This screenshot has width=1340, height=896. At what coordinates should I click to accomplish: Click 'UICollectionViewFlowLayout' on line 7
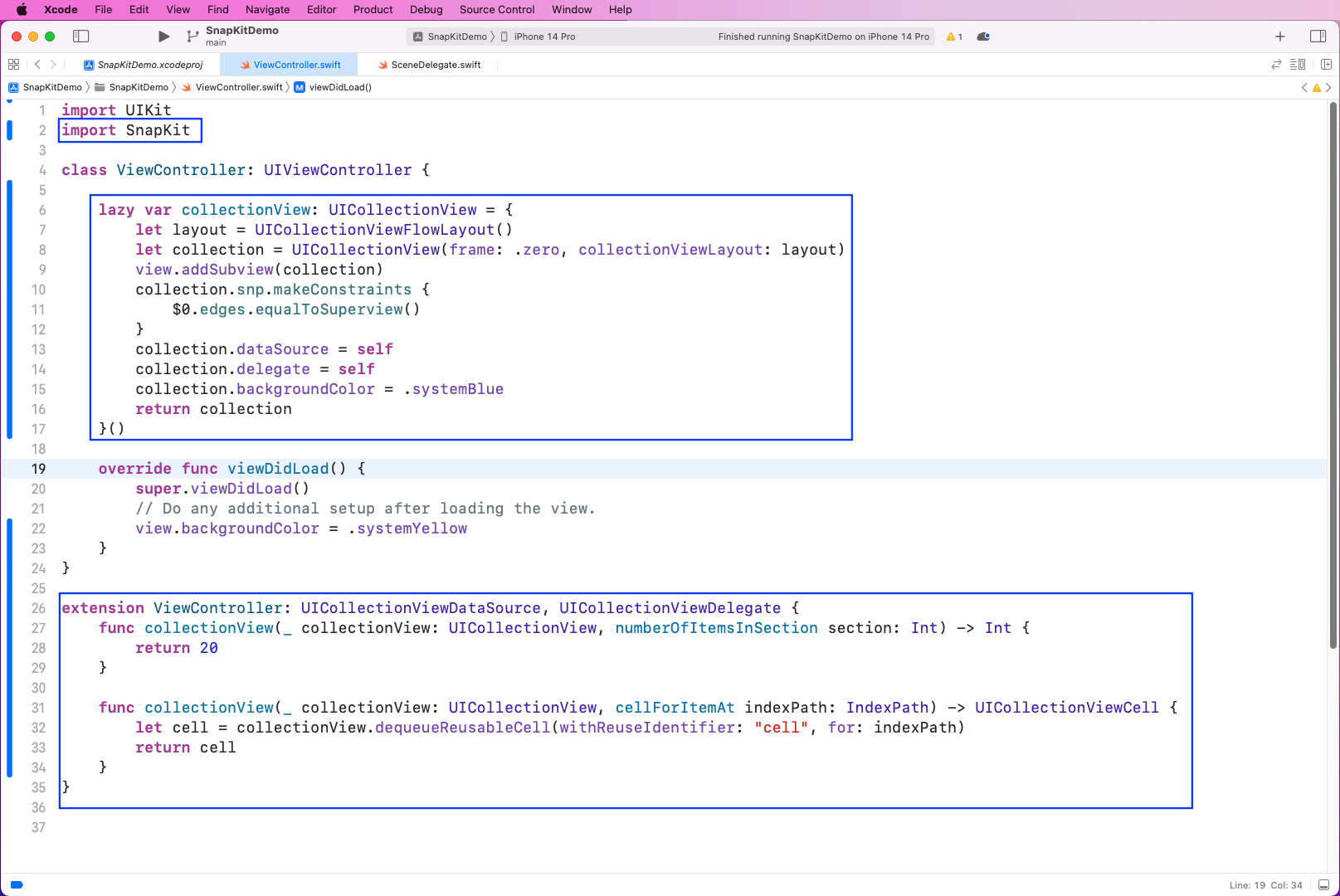(374, 230)
